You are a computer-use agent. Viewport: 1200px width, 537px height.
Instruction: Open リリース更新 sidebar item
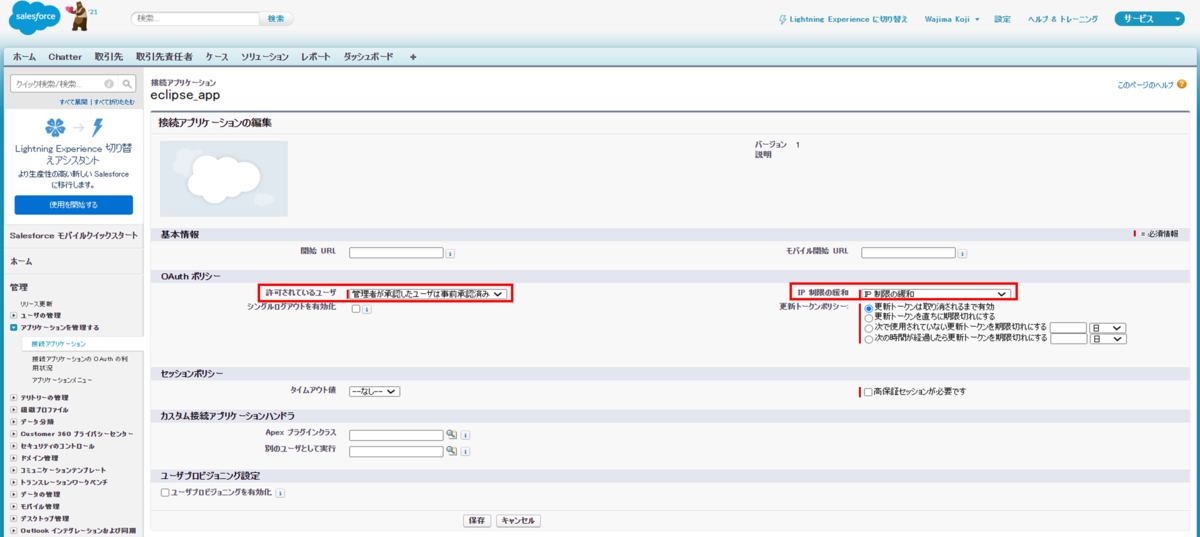click(x=36, y=303)
